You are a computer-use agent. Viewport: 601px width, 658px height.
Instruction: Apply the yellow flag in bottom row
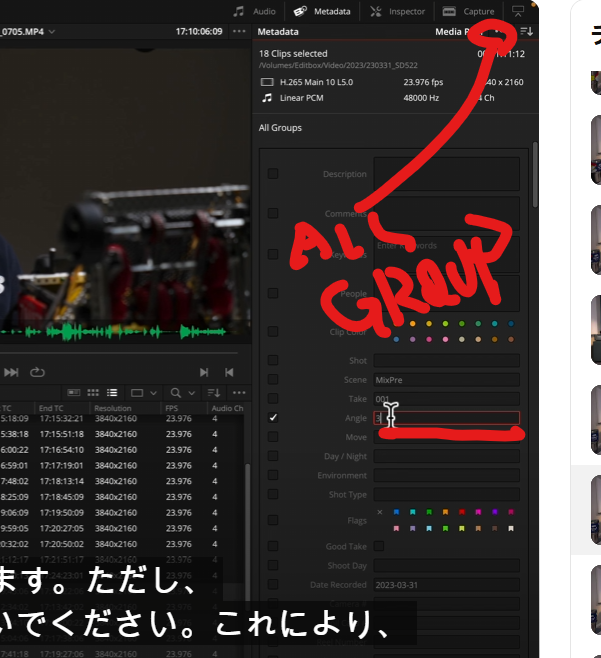point(462,528)
